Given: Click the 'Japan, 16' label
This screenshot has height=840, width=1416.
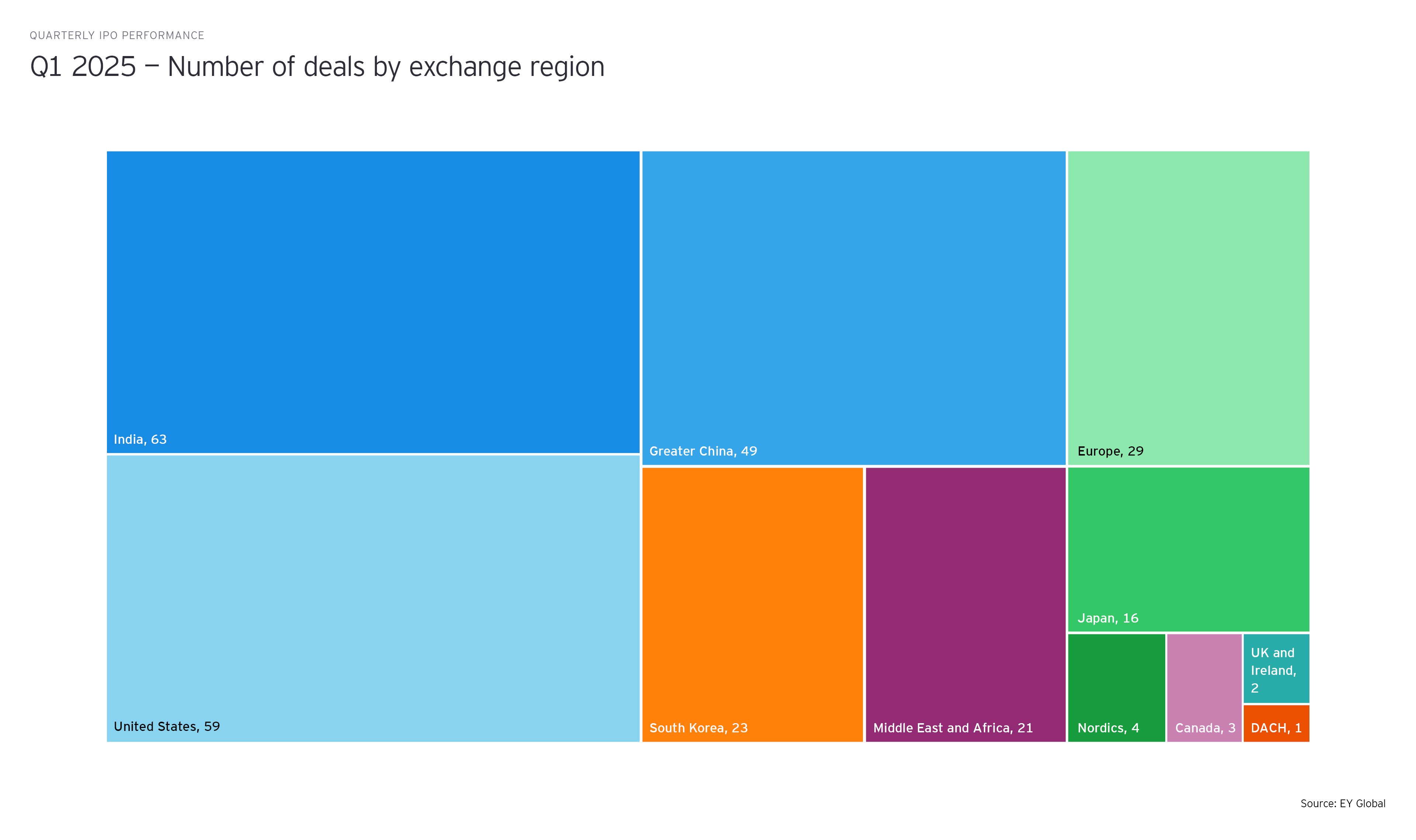Looking at the screenshot, I should (1107, 619).
